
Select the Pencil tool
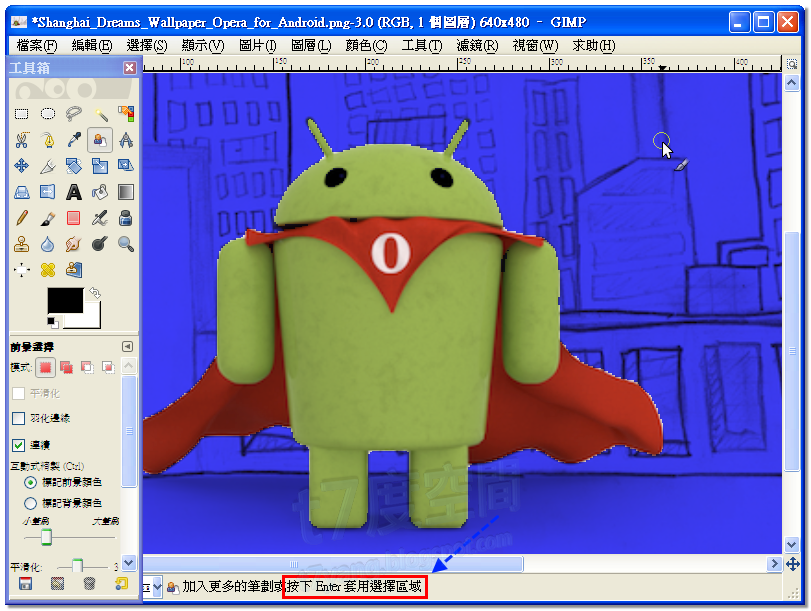click(x=21, y=218)
